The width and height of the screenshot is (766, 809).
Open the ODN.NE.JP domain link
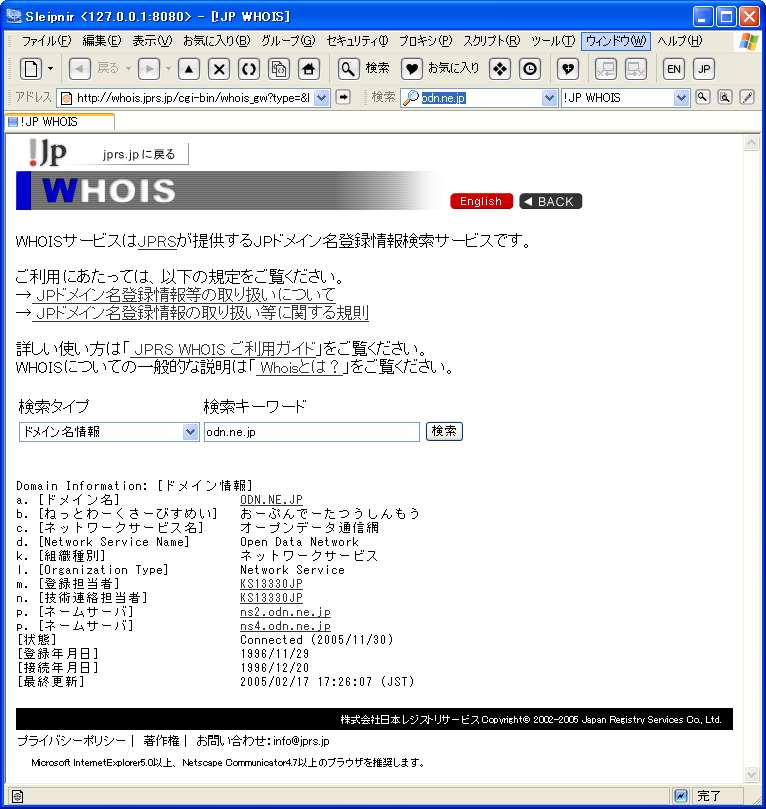[x=271, y=500]
